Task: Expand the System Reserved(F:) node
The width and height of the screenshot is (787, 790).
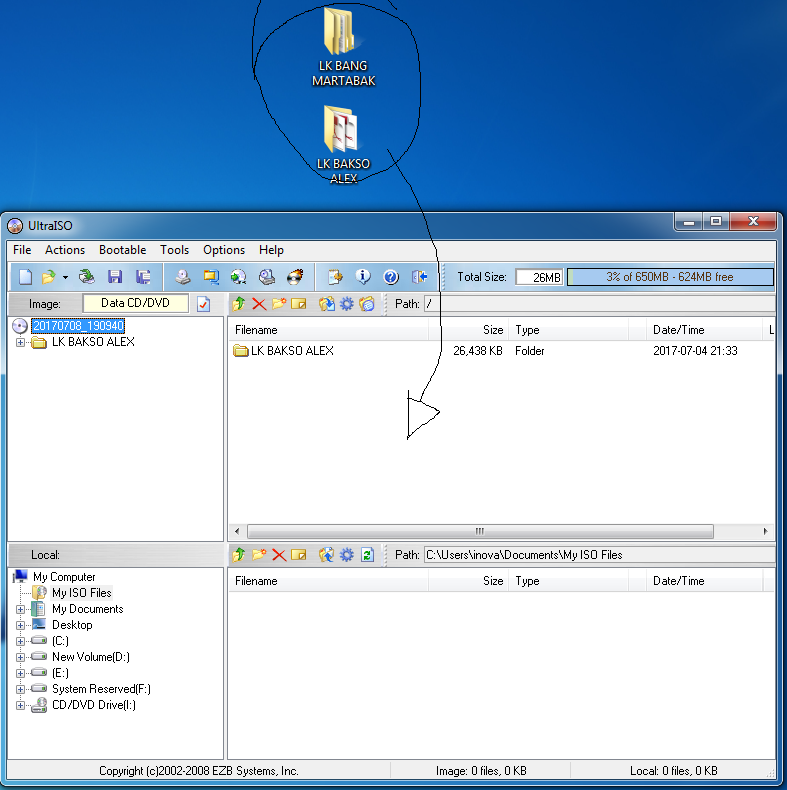Action: pyautogui.click(x=20, y=689)
